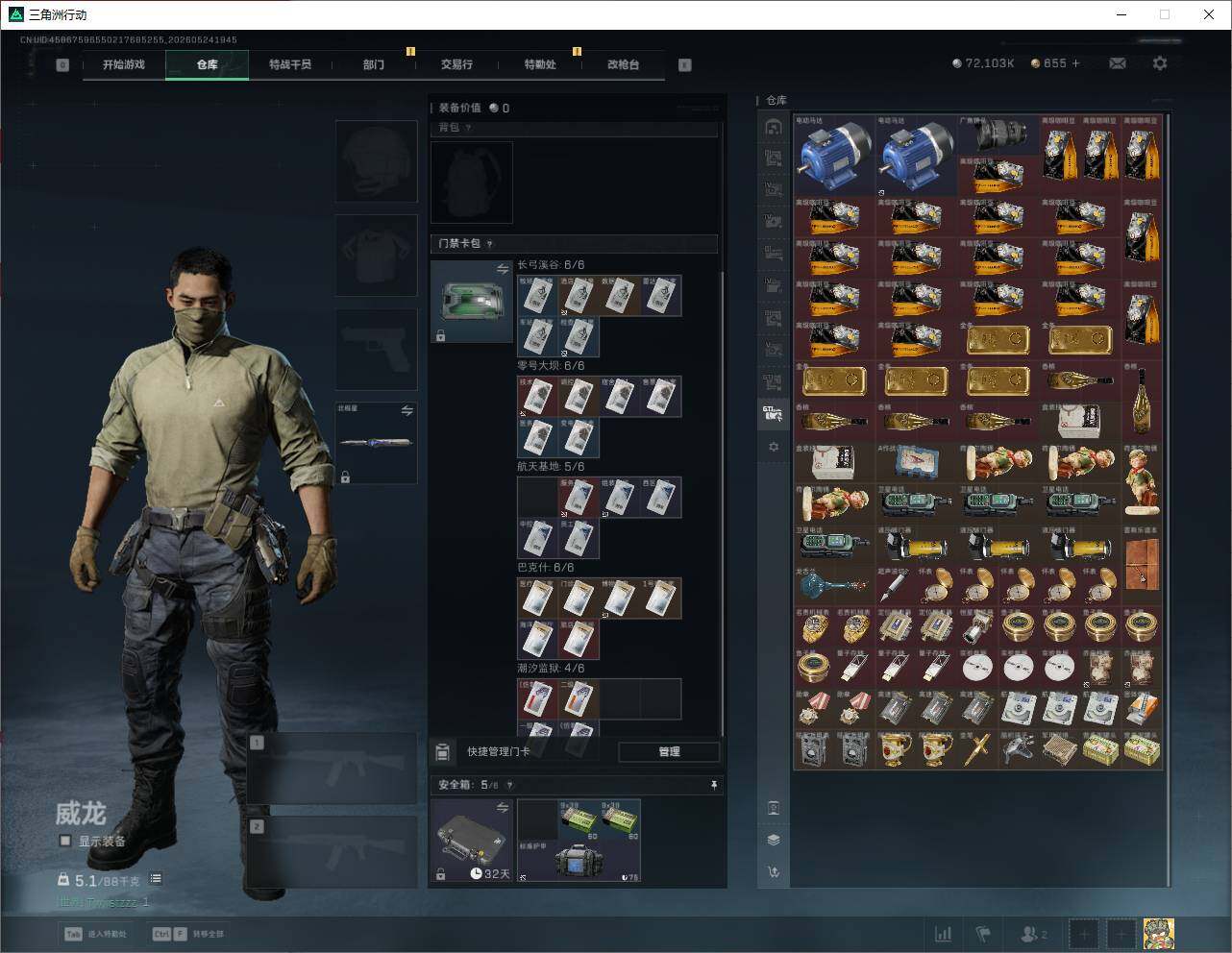Click the warehouse stack layers icon
This screenshot has width=1232, height=953.
point(774,840)
